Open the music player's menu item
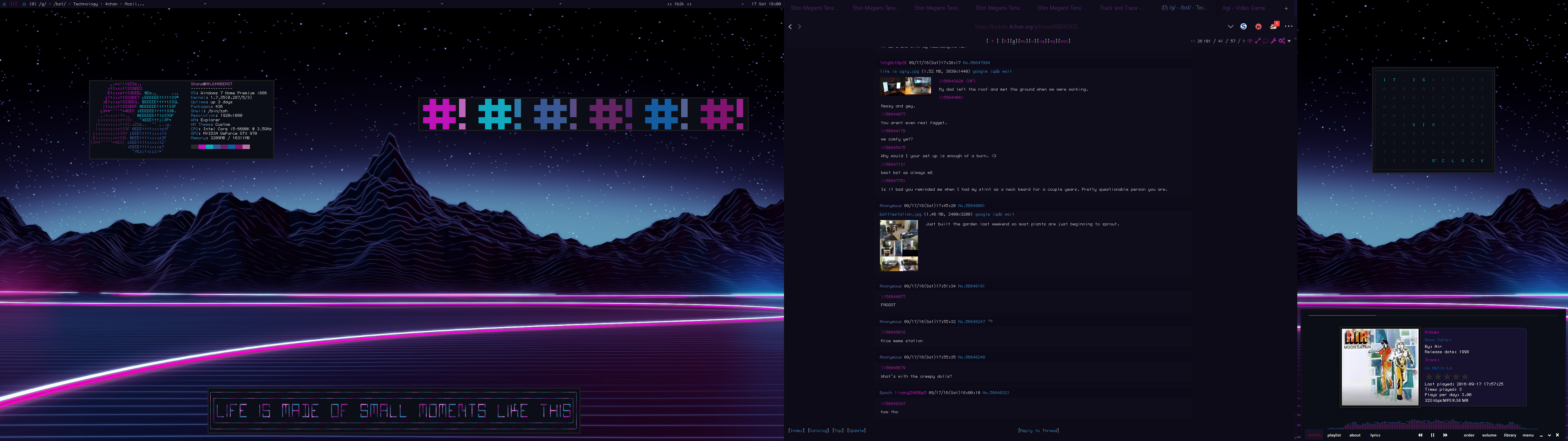The width and height of the screenshot is (1568, 441). pos(1528,436)
